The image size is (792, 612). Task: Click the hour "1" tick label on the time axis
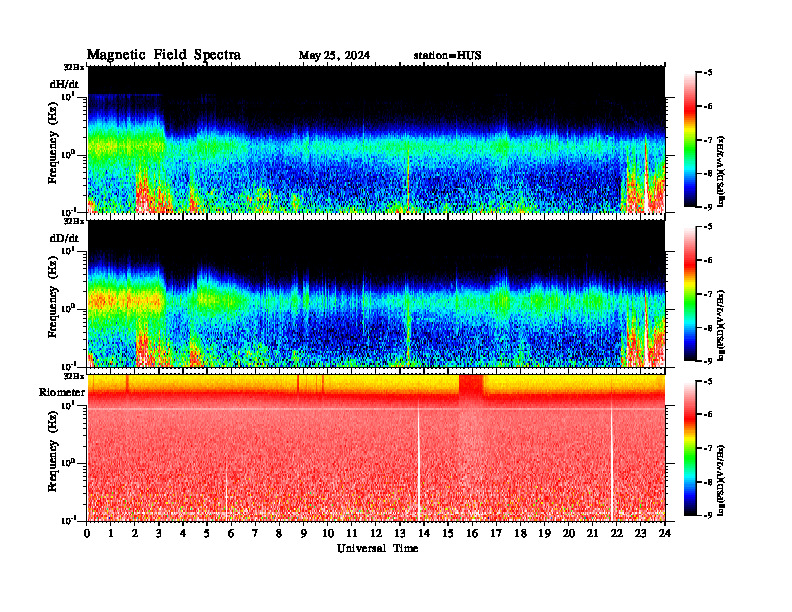pos(111,533)
